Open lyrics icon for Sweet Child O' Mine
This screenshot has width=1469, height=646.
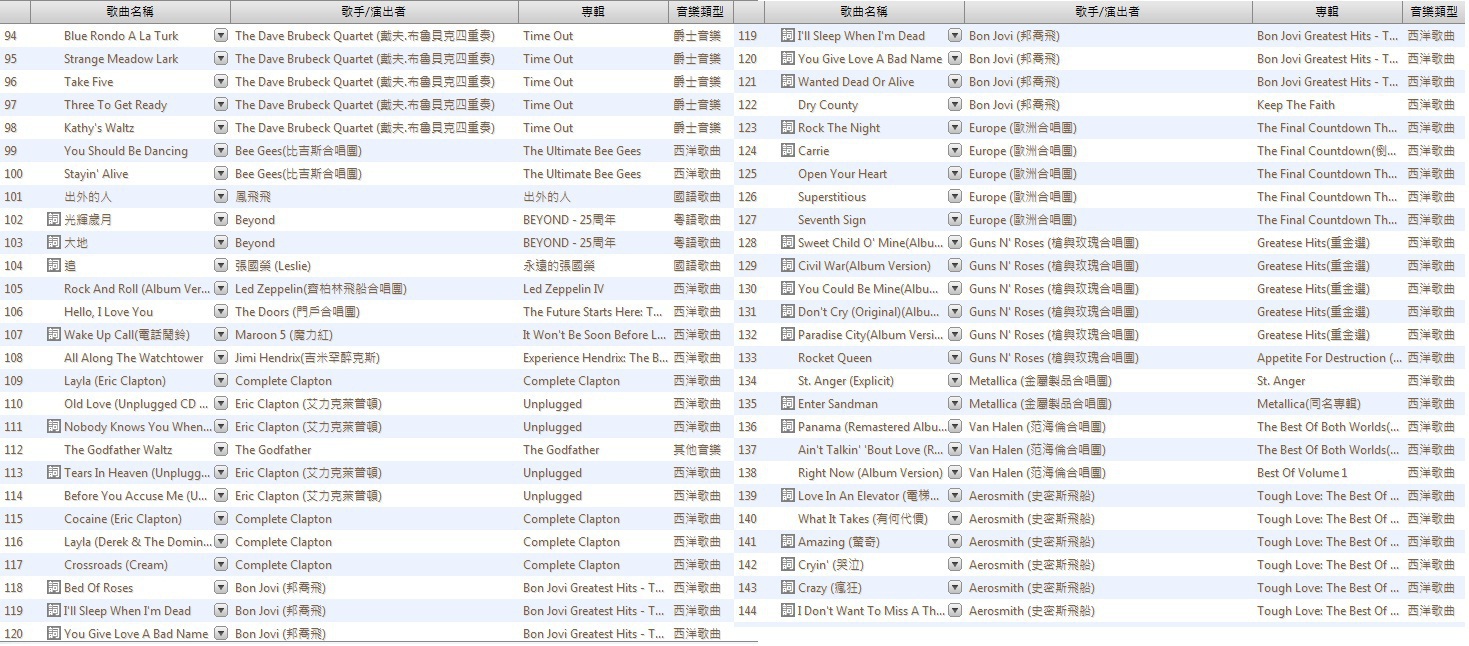click(x=788, y=242)
